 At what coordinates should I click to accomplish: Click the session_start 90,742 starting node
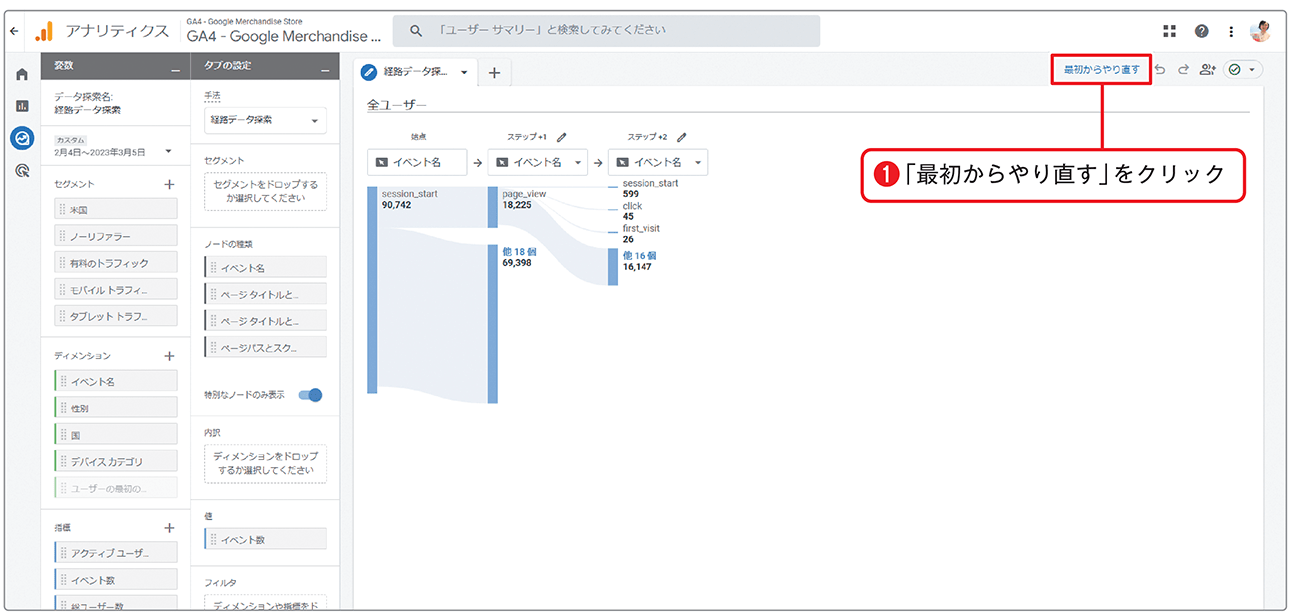pyautogui.click(x=372, y=290)
